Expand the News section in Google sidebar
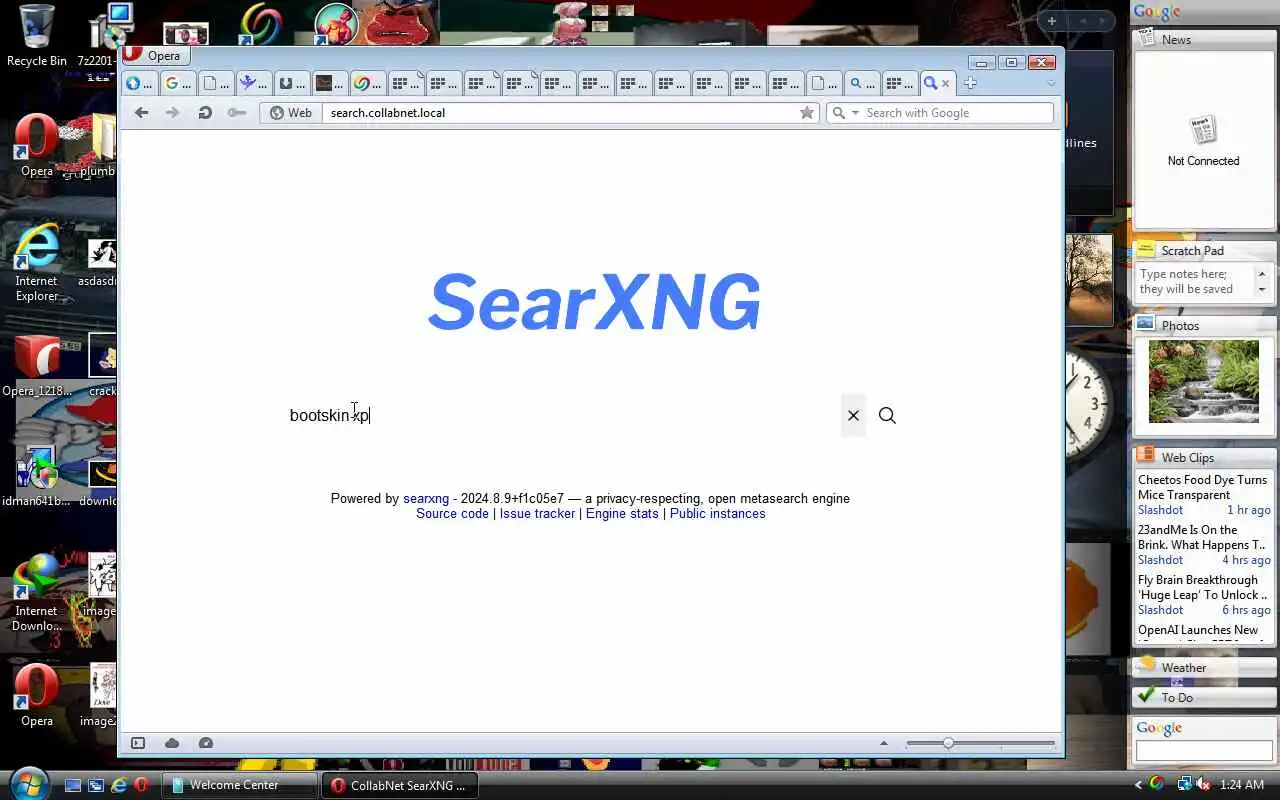 pos(1204,39)
